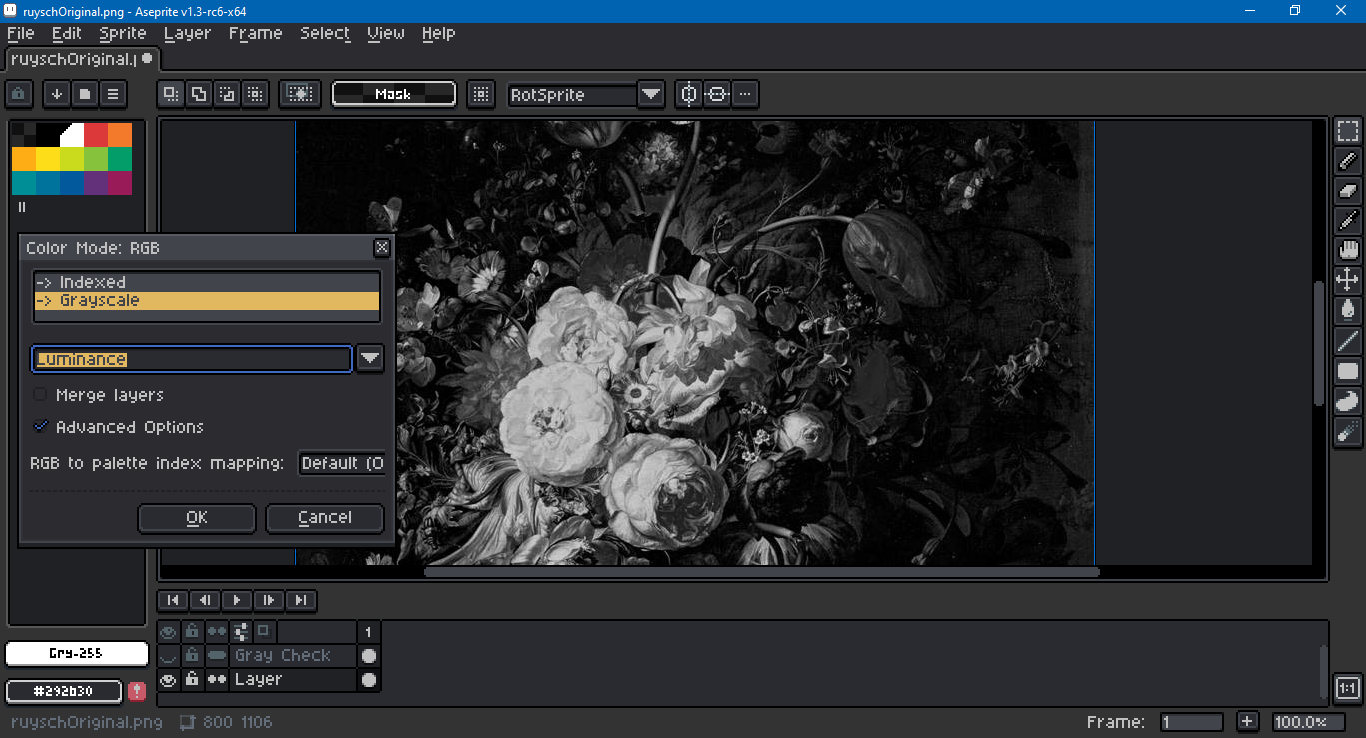Choose Replace selection mode
Viewport: 1366px width, 738px height.
click(x=171, y=94)
